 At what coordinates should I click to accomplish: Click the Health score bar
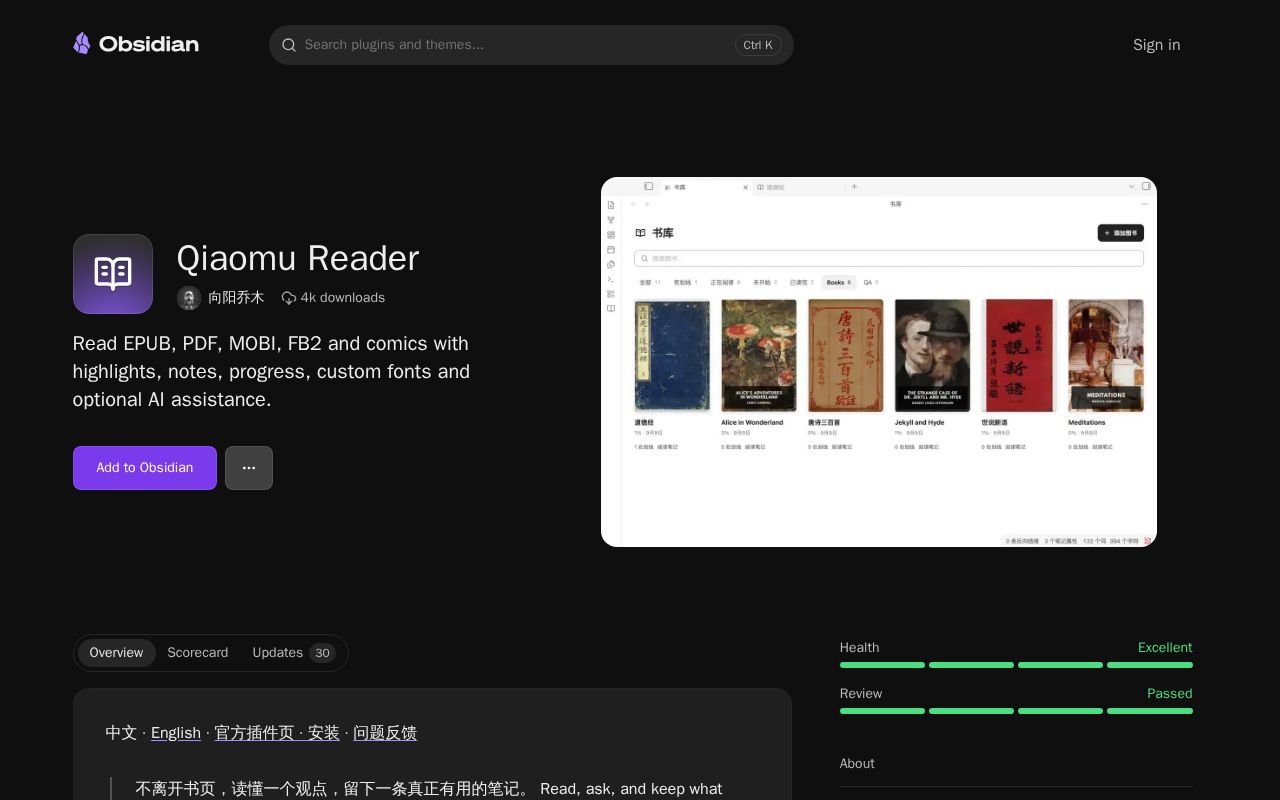[1016, 665]
